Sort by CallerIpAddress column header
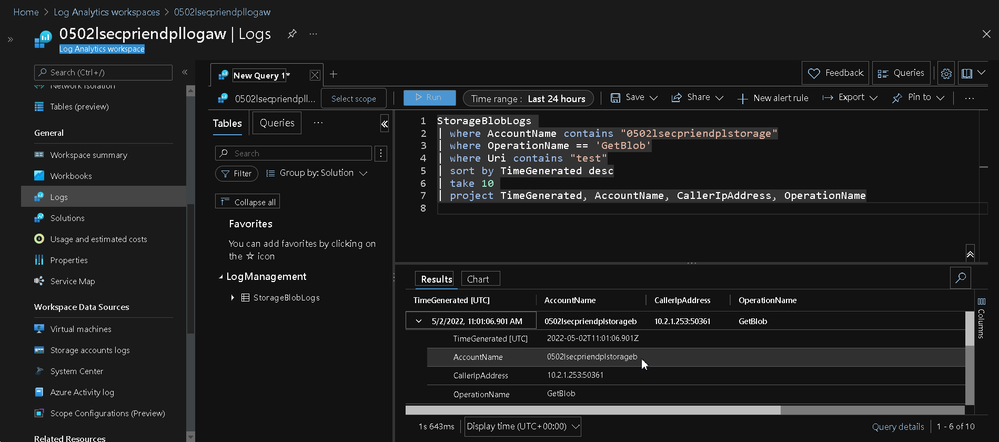 click(682, 300)
